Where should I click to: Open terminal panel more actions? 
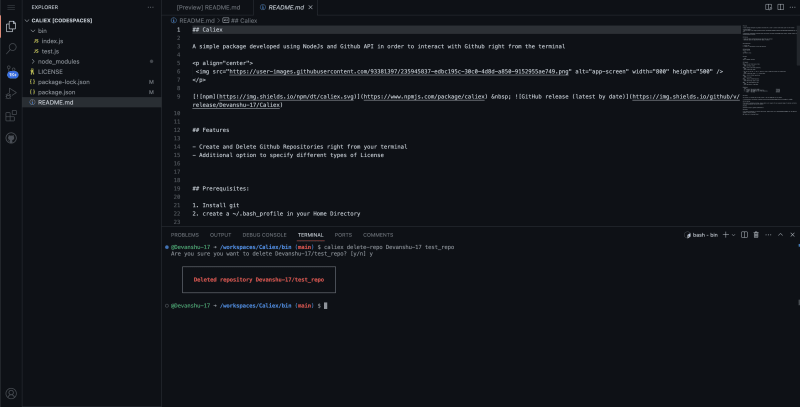click(x=768, y=235)
